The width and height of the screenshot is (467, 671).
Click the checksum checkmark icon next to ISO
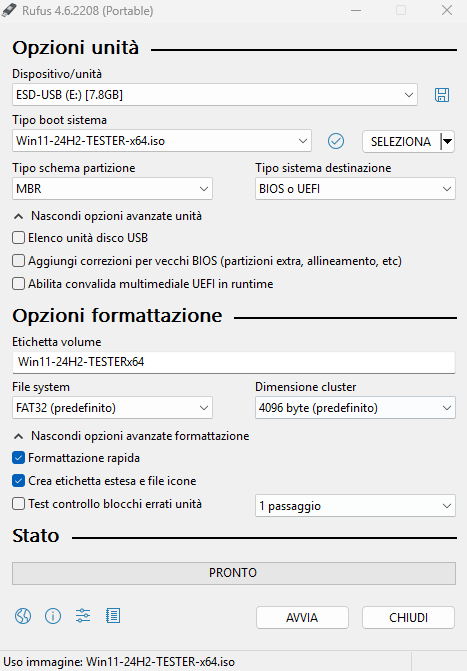click(336, 141)
